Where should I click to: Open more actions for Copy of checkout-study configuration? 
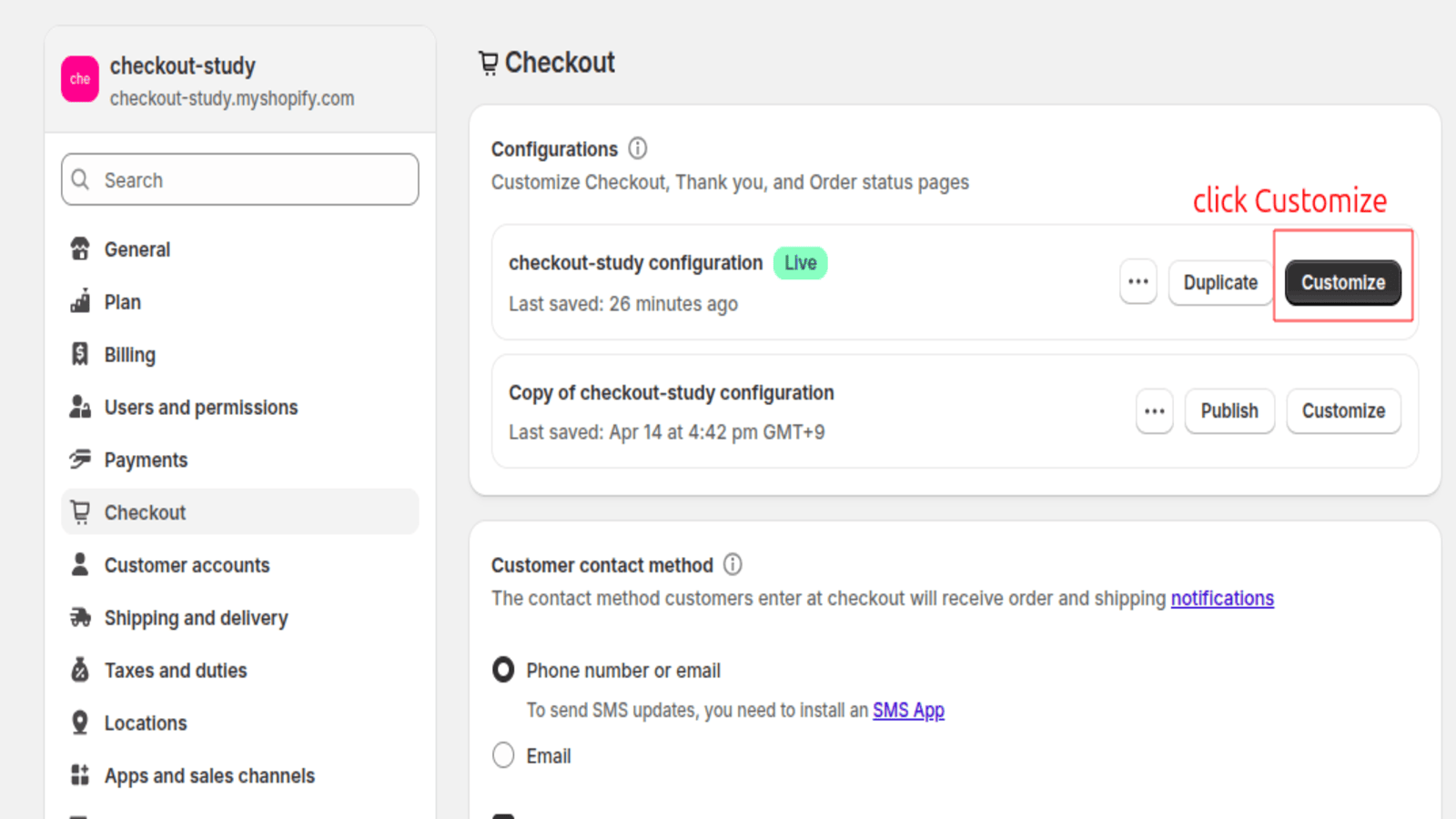pos(1154,411)
